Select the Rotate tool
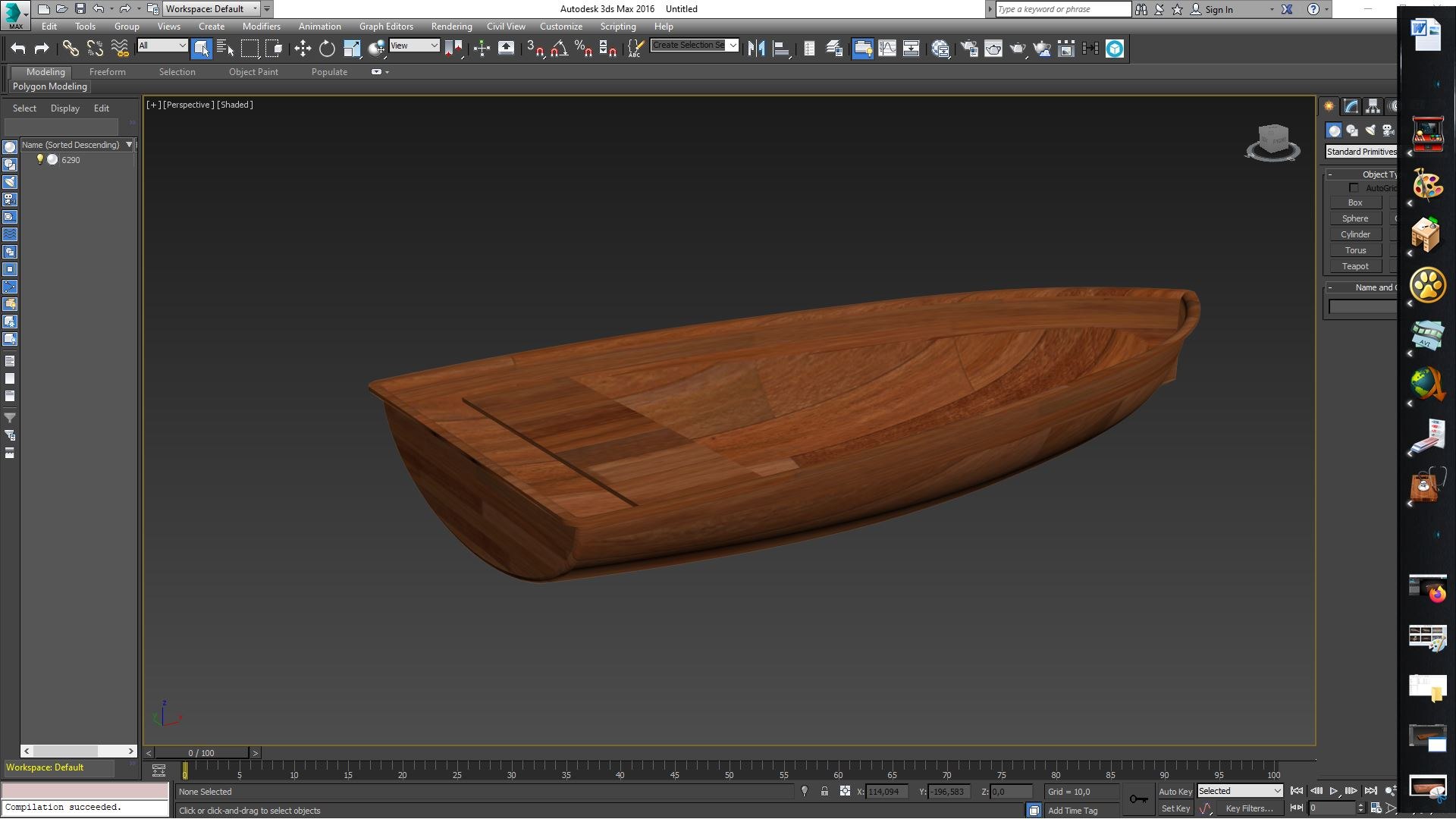Image resolution: width=1456 pixels, height=819 pixels. pos(327,49)
